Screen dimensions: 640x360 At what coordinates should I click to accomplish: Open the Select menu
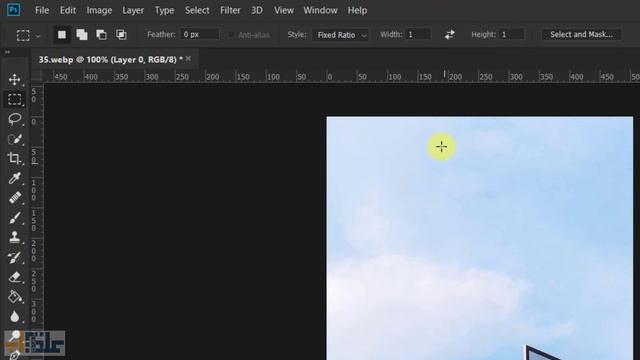[x=197, y=10]
